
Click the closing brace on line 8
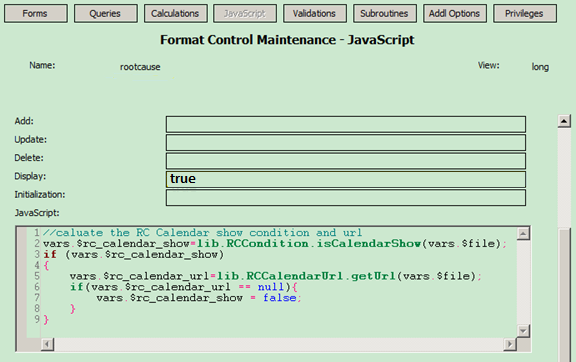[73, 309]
